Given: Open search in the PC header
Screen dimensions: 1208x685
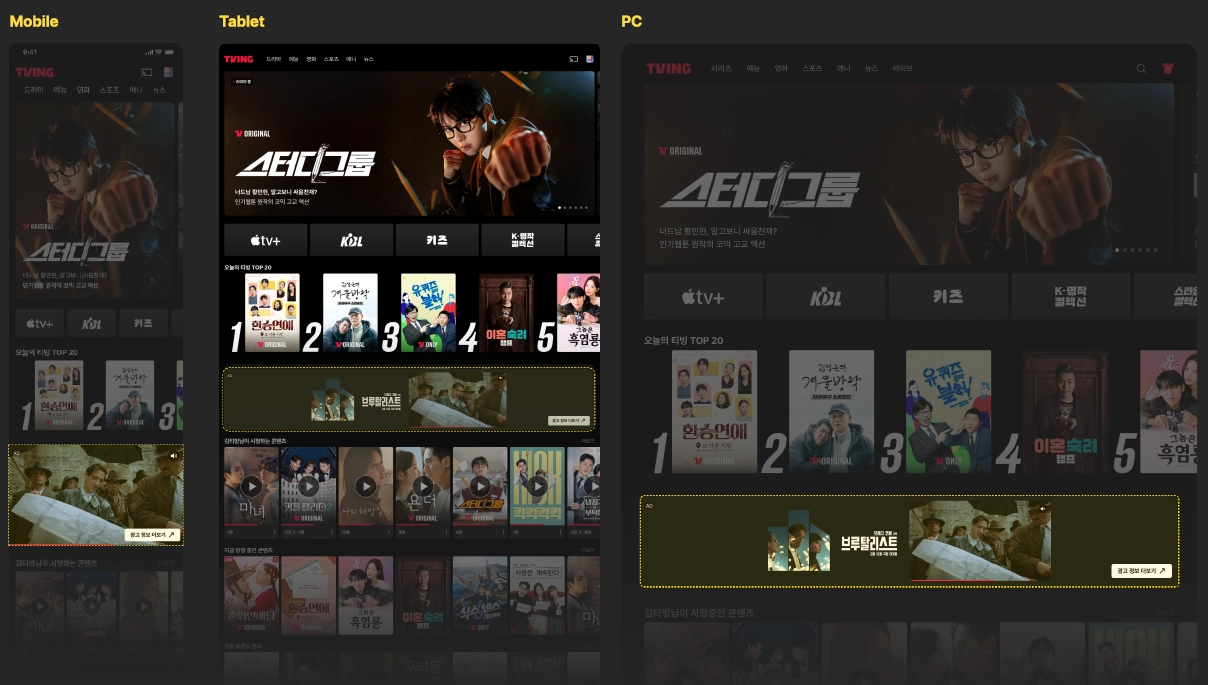Looking at the screenshot, I should [x=1141, y=69].
